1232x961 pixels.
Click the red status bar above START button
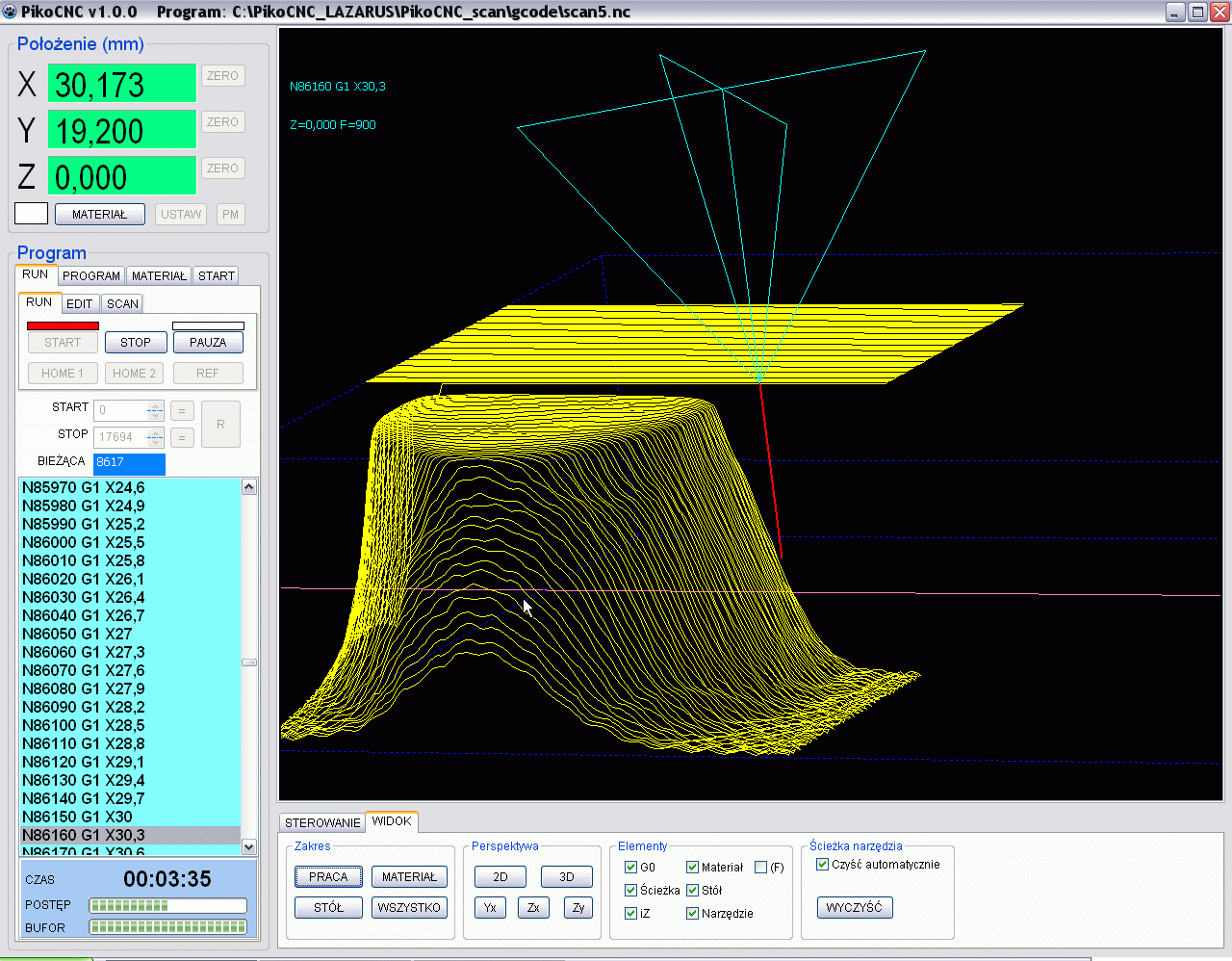63,325
